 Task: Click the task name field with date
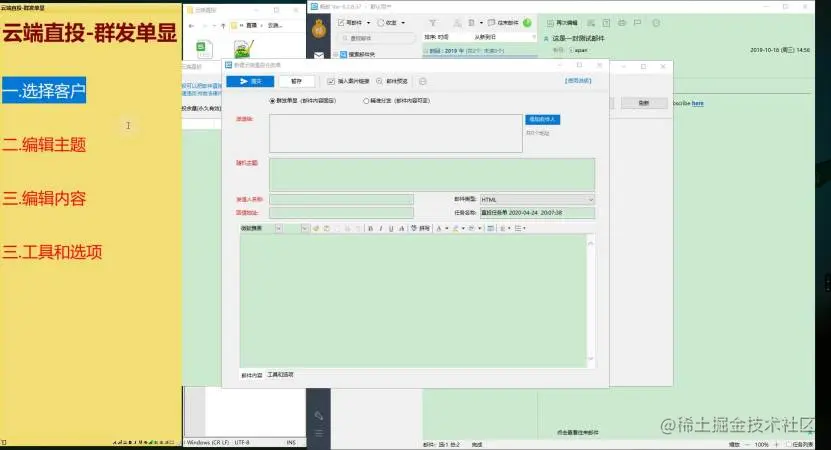tap(537, 213)
